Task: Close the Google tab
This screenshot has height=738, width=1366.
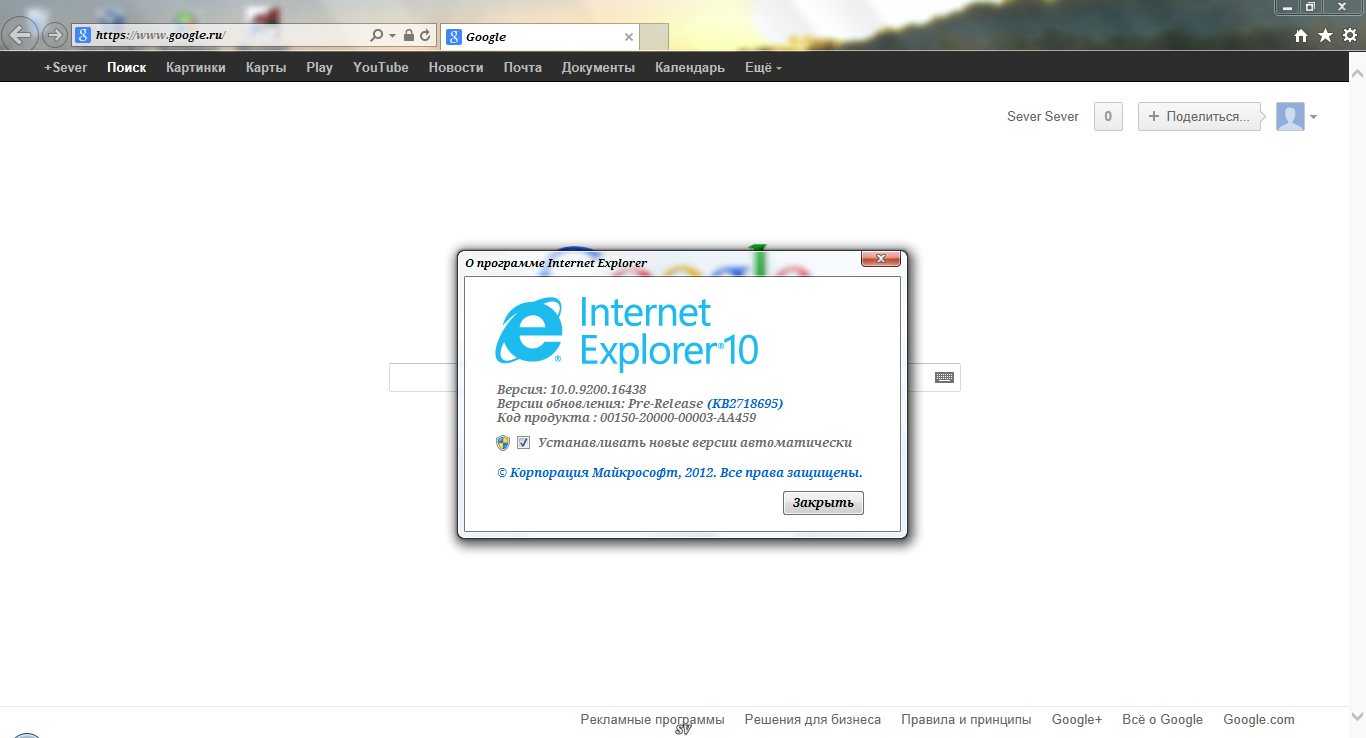Action: 629,36
